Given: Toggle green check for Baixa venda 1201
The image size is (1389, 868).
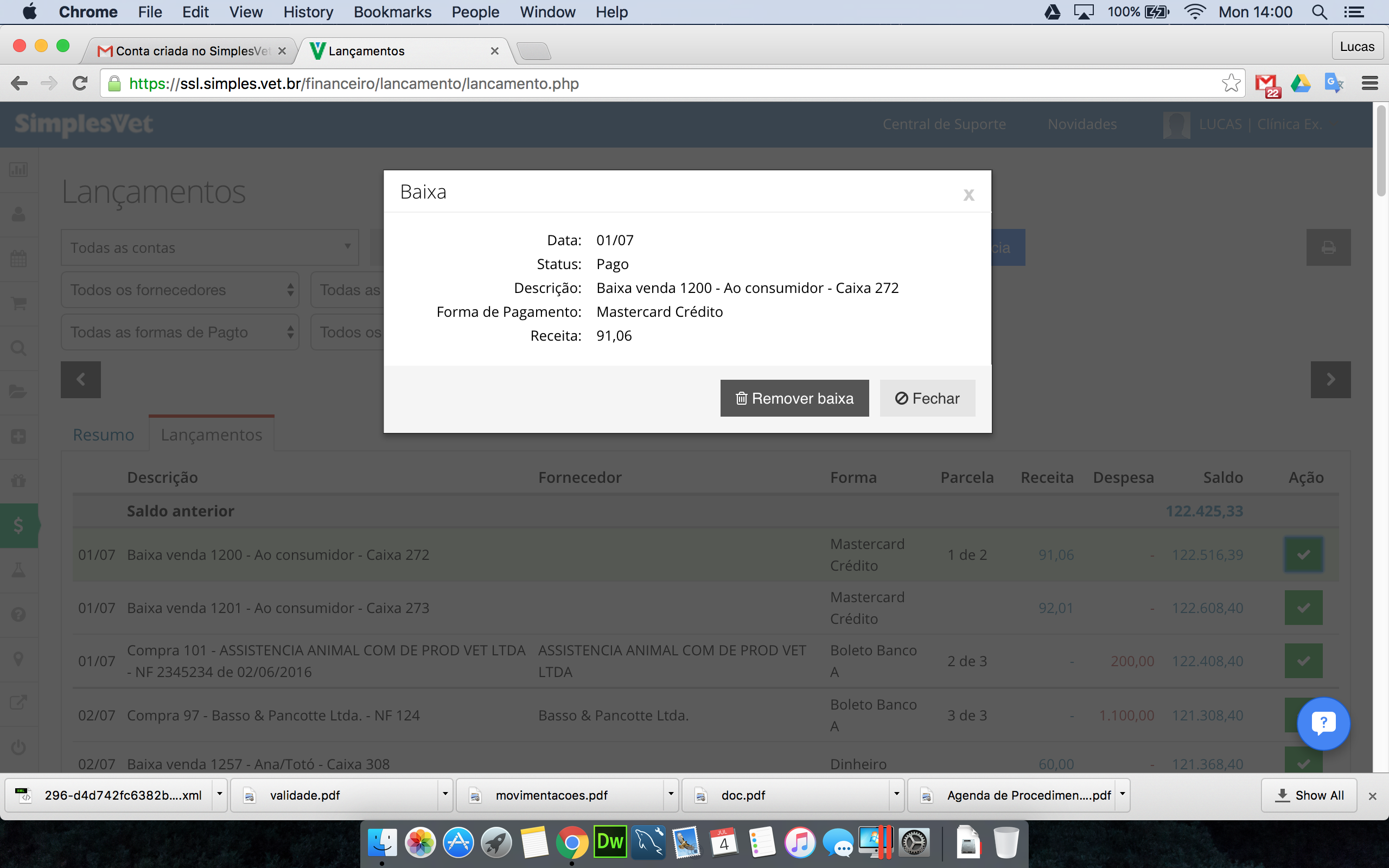Looking at the screenshot, I should [1303, 608].
